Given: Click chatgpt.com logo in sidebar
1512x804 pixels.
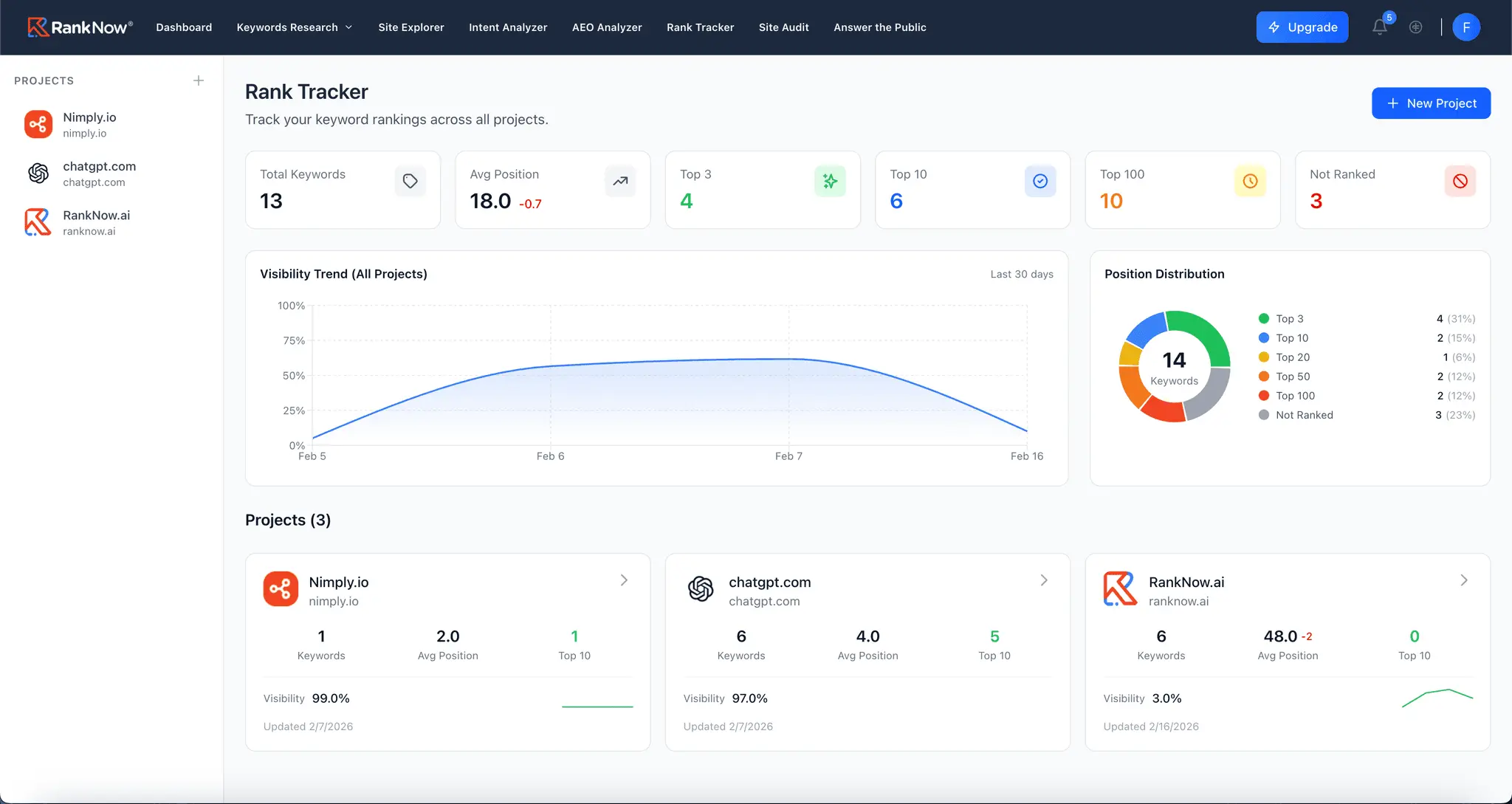Looking at the screenshot, I should [x=38, y=173].
